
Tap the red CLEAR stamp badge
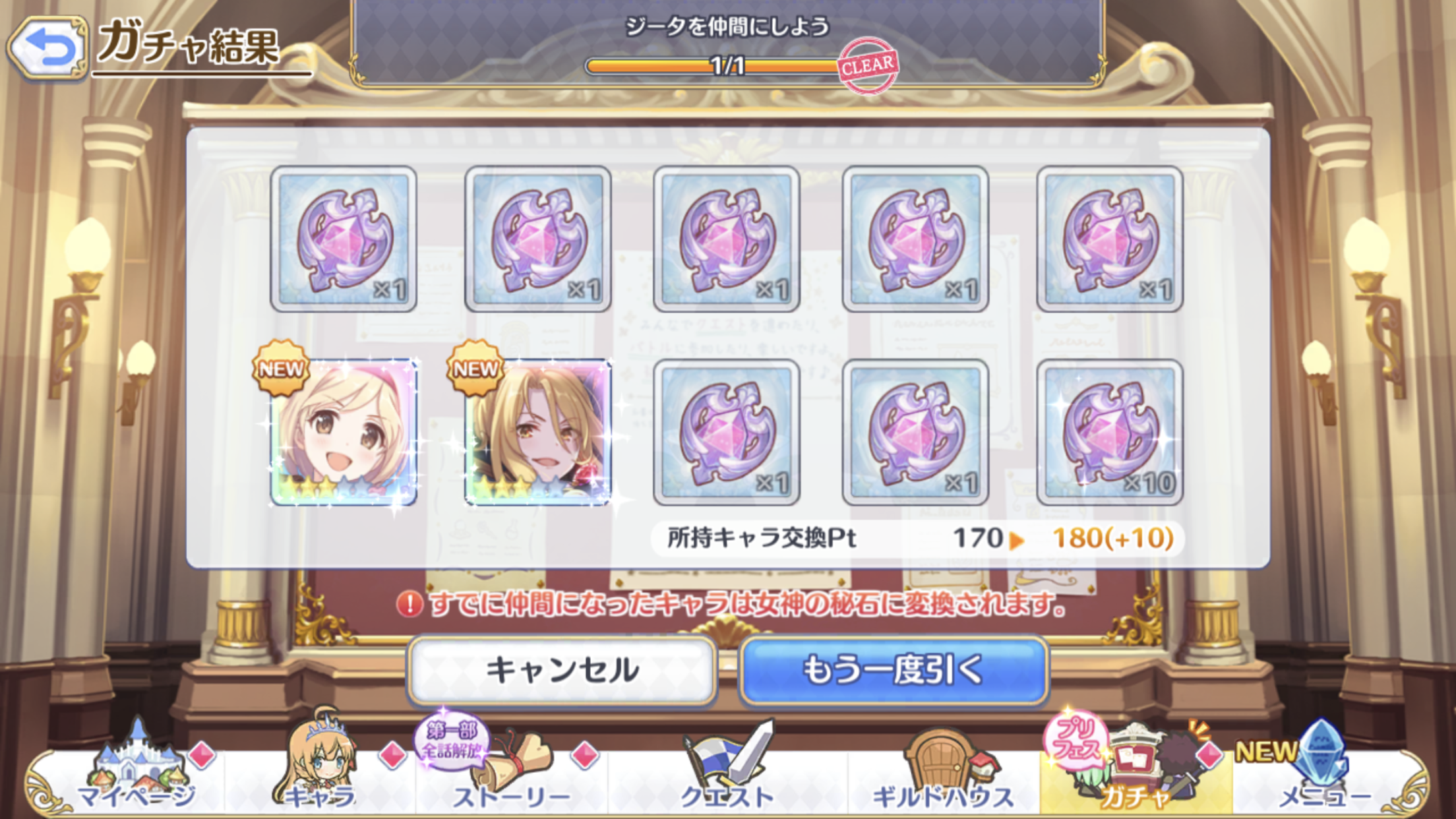868,65
